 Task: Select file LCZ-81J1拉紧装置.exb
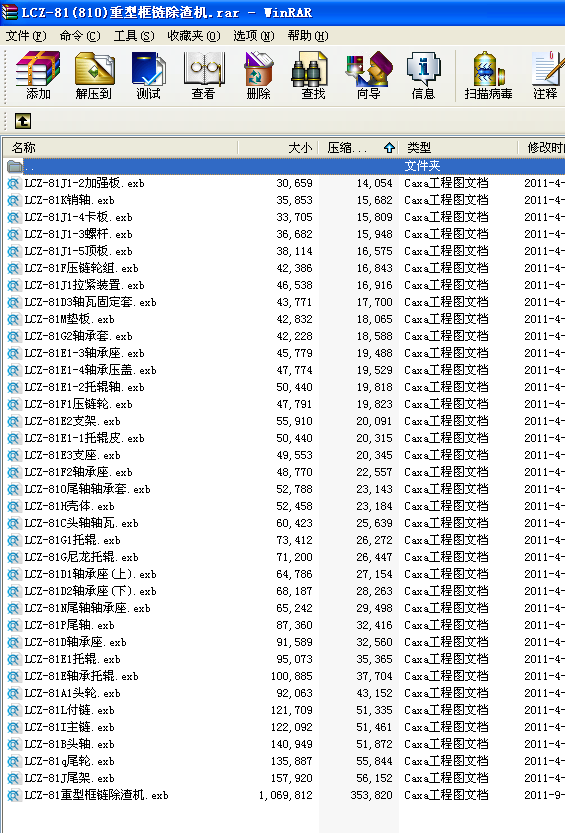84,285
